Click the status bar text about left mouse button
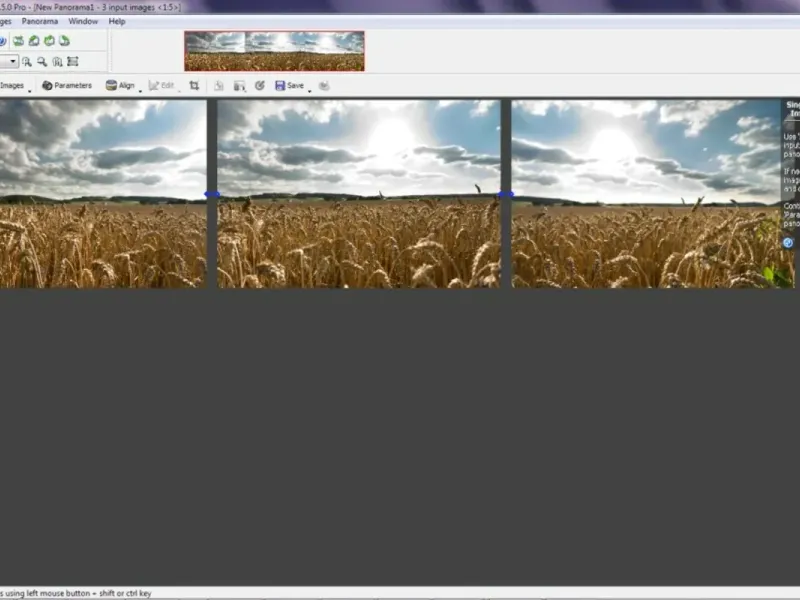The image size is (800, 600). click(76, 593)
